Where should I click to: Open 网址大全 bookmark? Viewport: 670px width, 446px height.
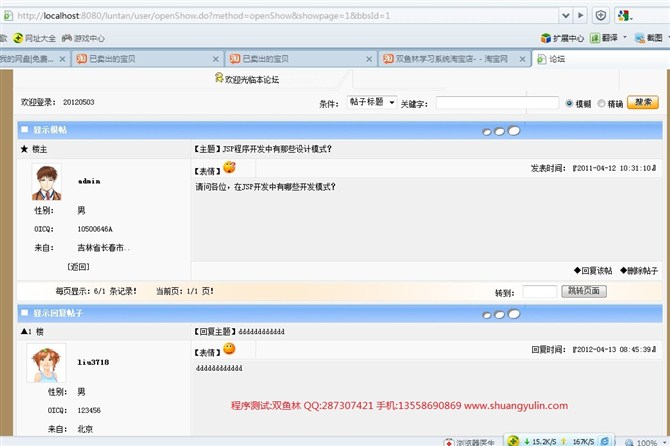coord(34,38)
